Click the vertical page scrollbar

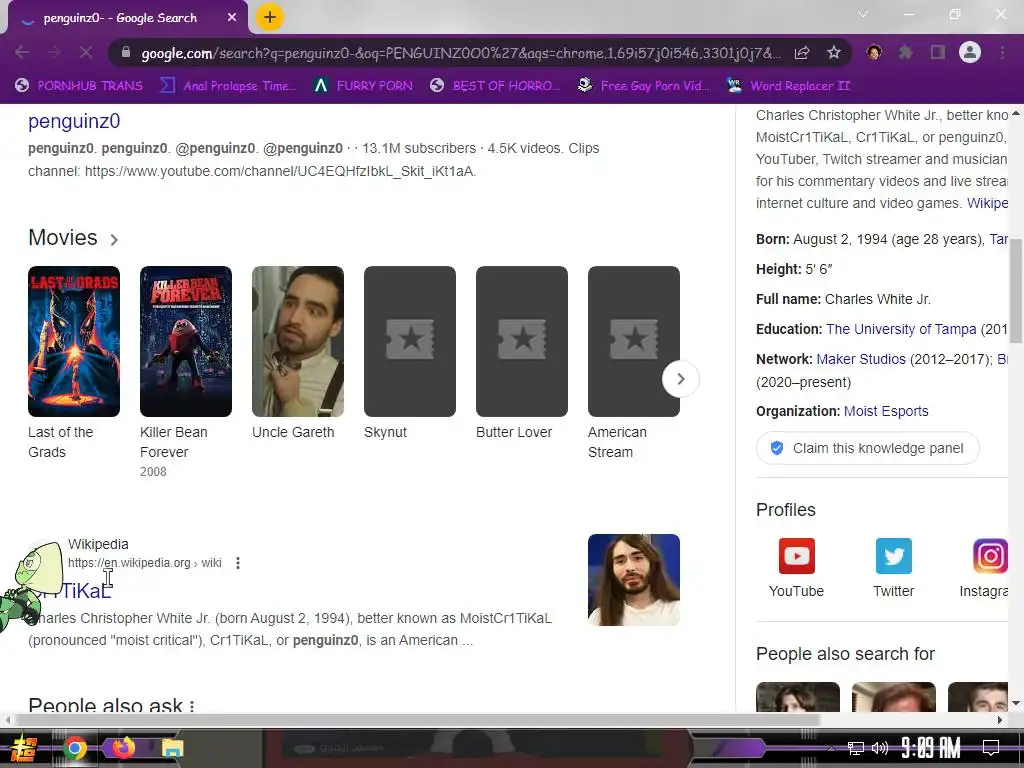click(1016, 291)
